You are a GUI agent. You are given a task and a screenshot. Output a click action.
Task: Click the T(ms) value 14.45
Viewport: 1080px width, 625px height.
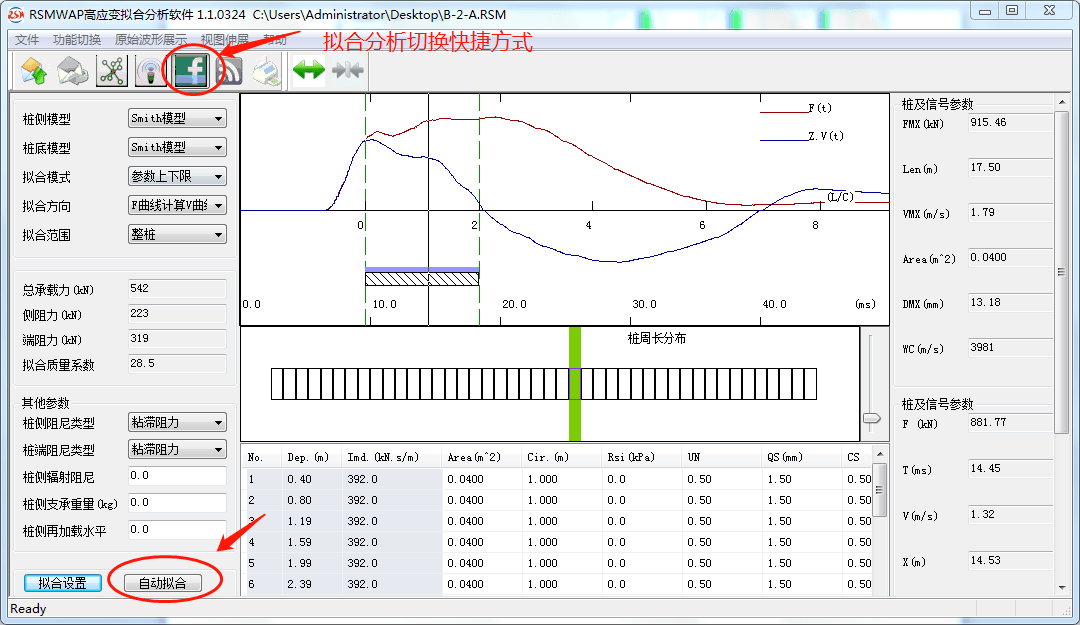[1010, 469]
